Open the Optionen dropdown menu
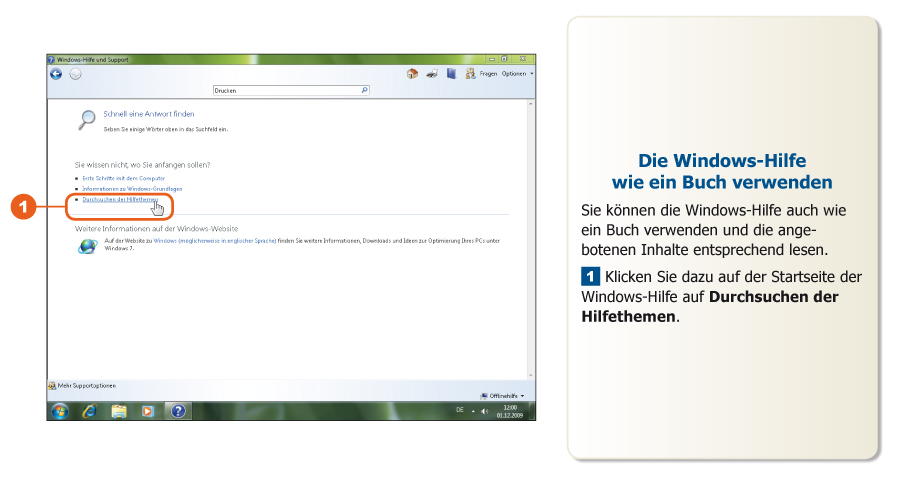This screenshot has height=480, width=900. [x=517, y=74]
